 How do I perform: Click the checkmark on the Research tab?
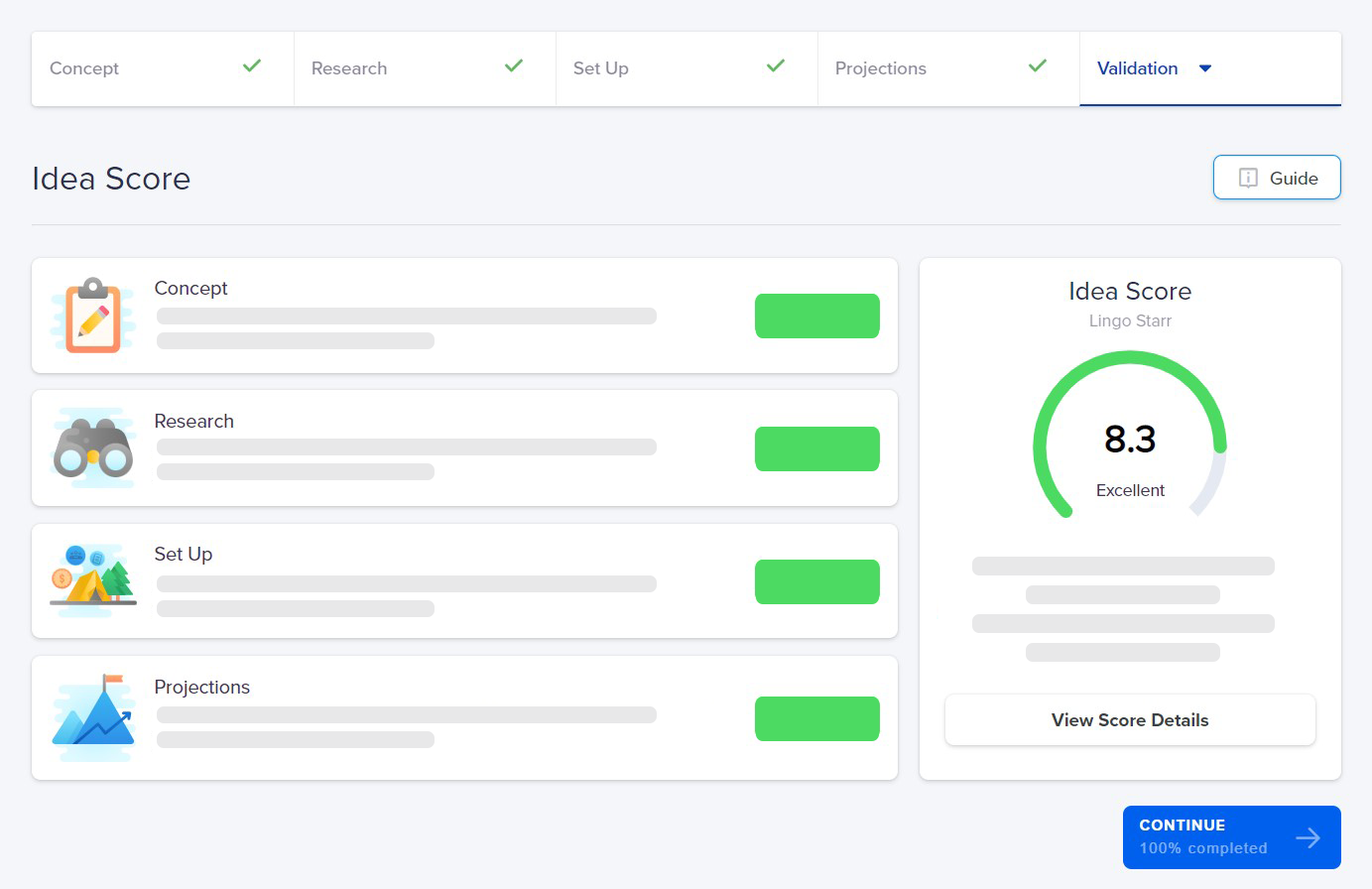point(514,66)
